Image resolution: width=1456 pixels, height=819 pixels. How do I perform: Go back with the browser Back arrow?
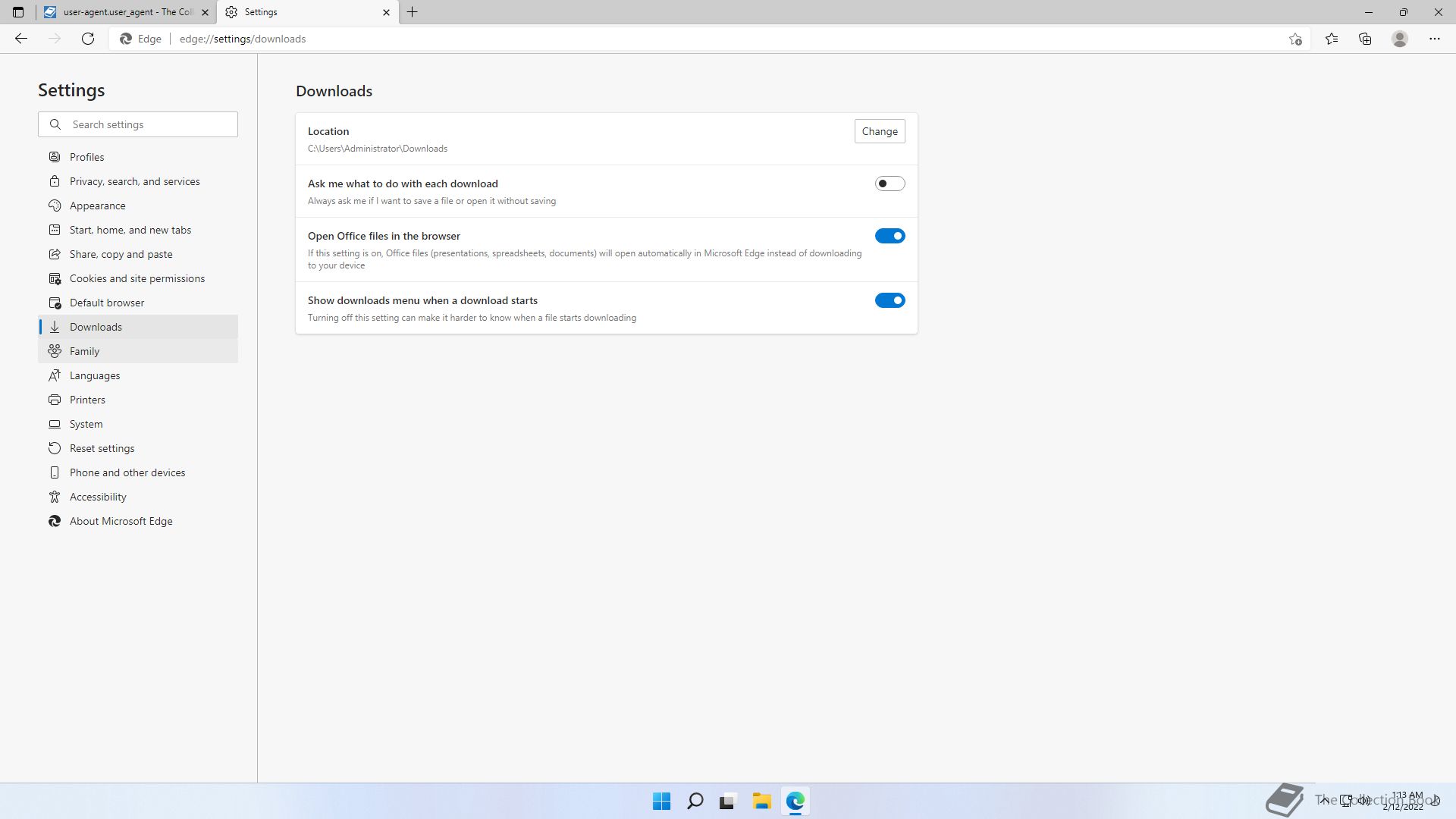pos(21,39)
